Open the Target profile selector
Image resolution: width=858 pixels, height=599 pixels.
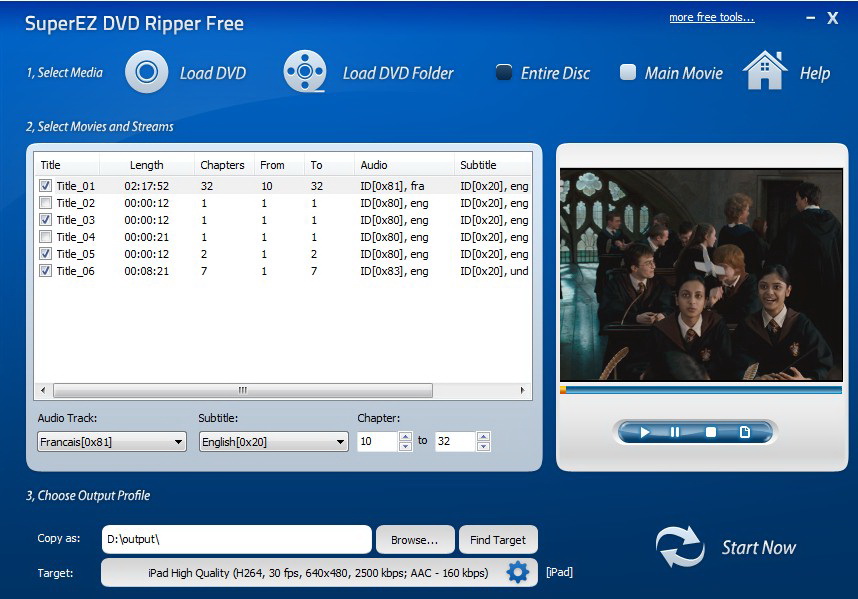point(318,573)
